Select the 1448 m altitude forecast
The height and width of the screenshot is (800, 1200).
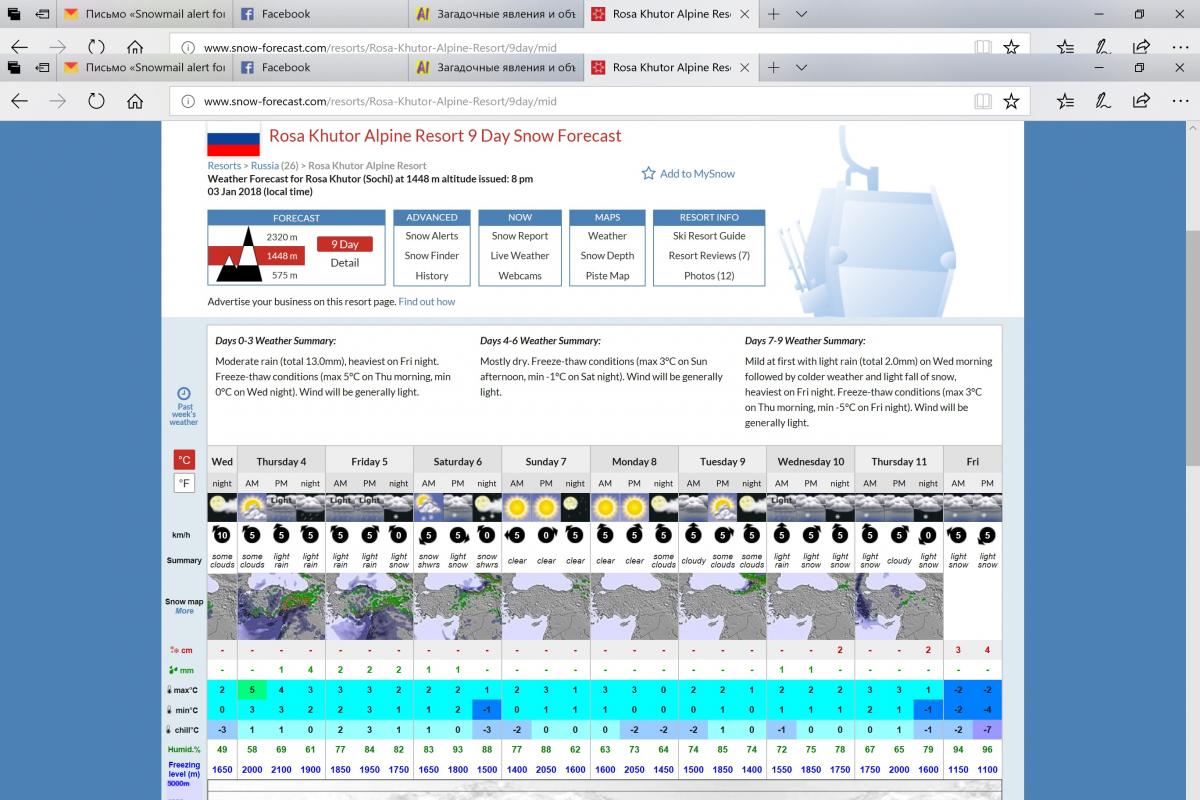click(x=281, y=256)
